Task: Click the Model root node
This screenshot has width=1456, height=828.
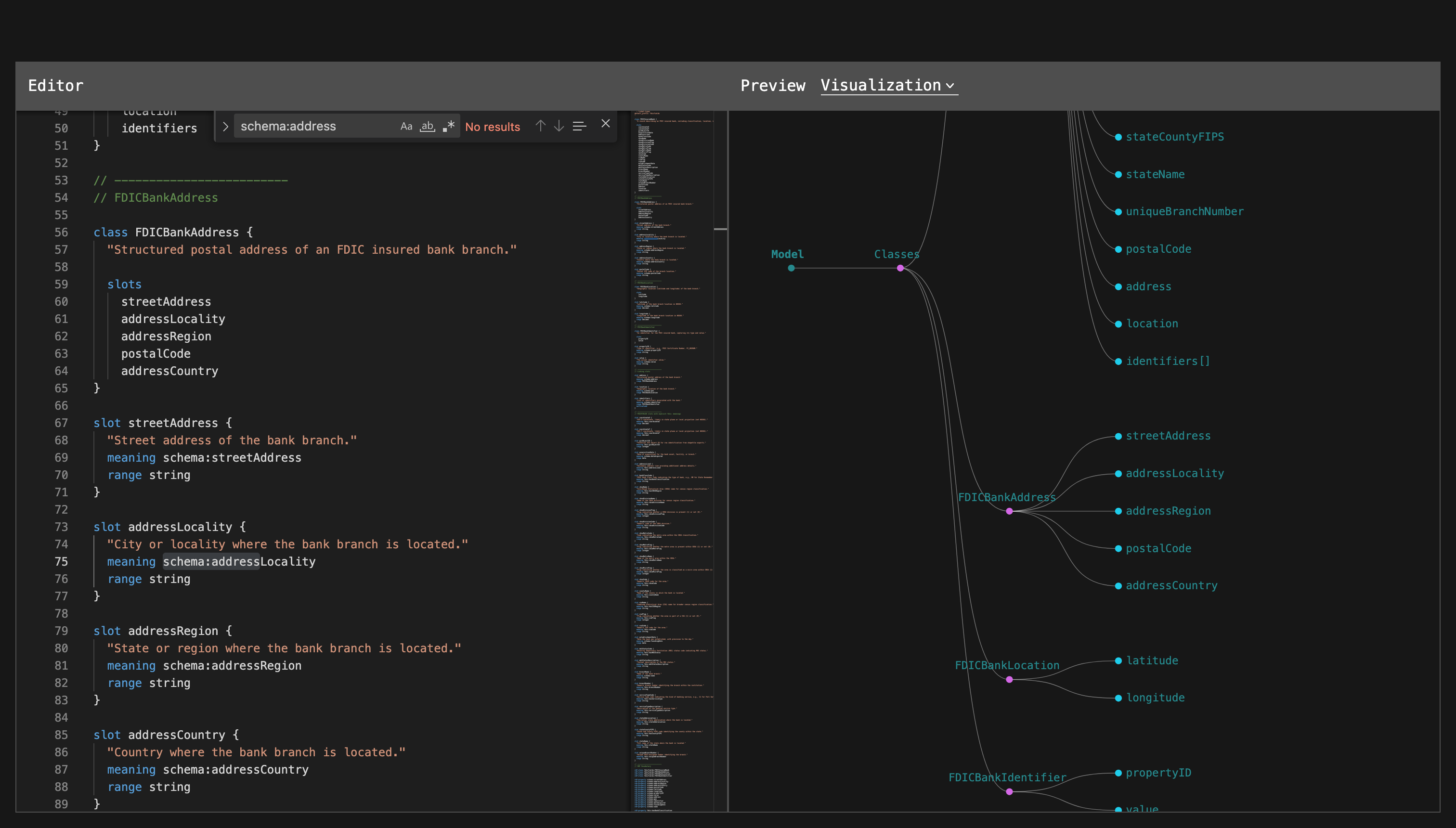Action: point(791,268)
